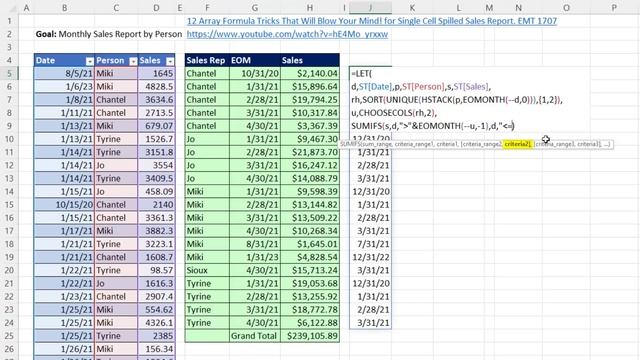Viewport: 640px width, 360px height.
Task: Open the Sales column filter dropdown
Action: coord(170,61)
